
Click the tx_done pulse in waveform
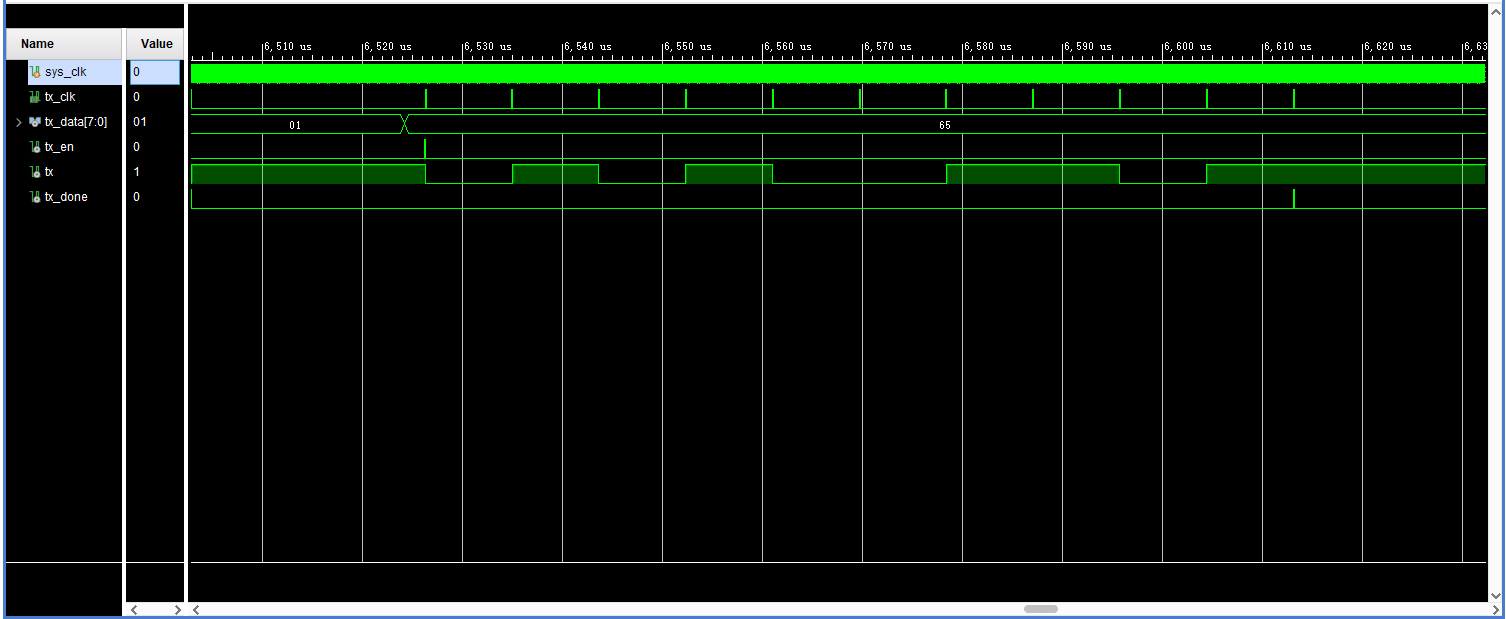tap(1294, 199)
